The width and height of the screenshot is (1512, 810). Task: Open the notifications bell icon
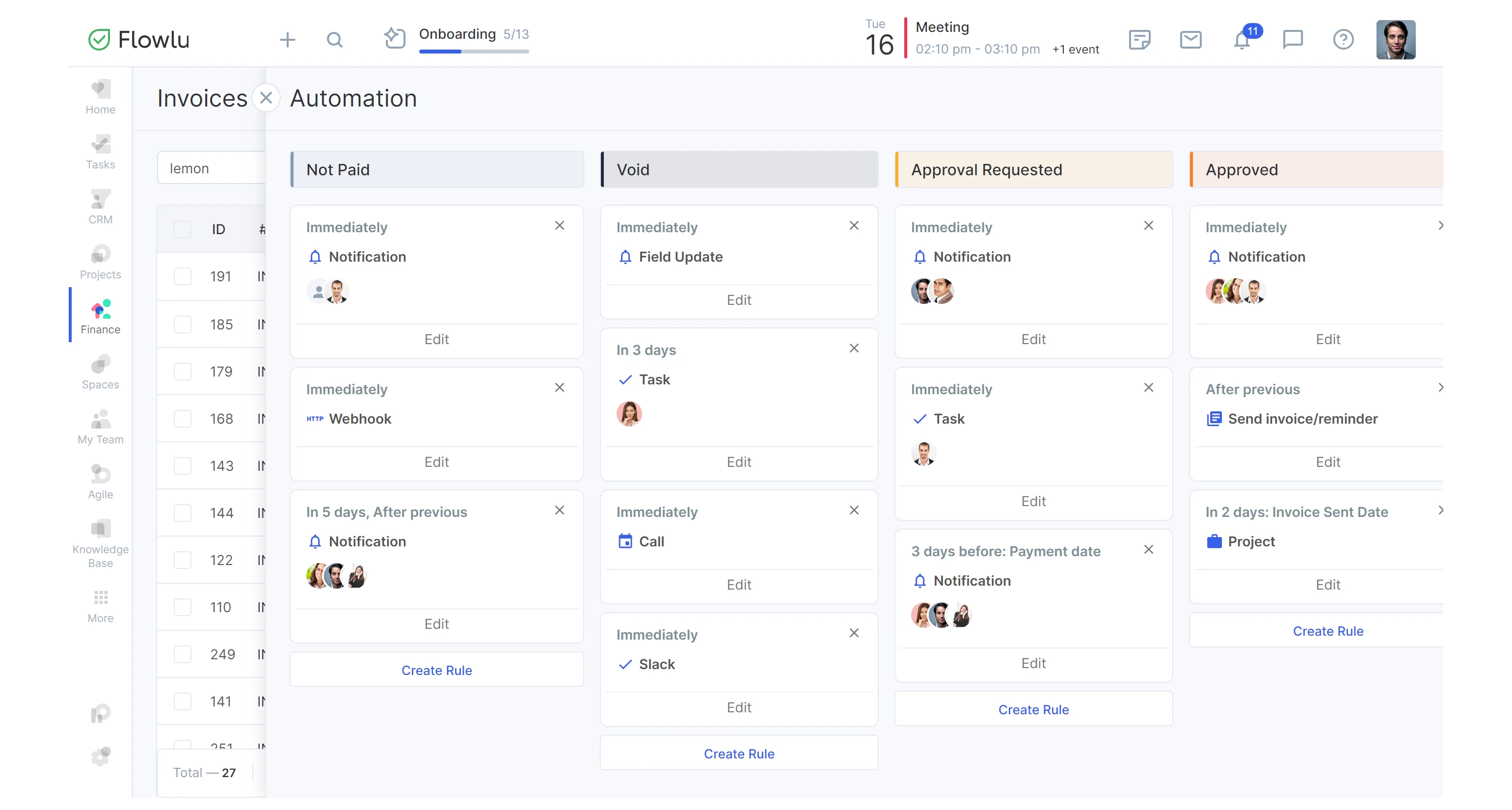[x=1242, y=40]
